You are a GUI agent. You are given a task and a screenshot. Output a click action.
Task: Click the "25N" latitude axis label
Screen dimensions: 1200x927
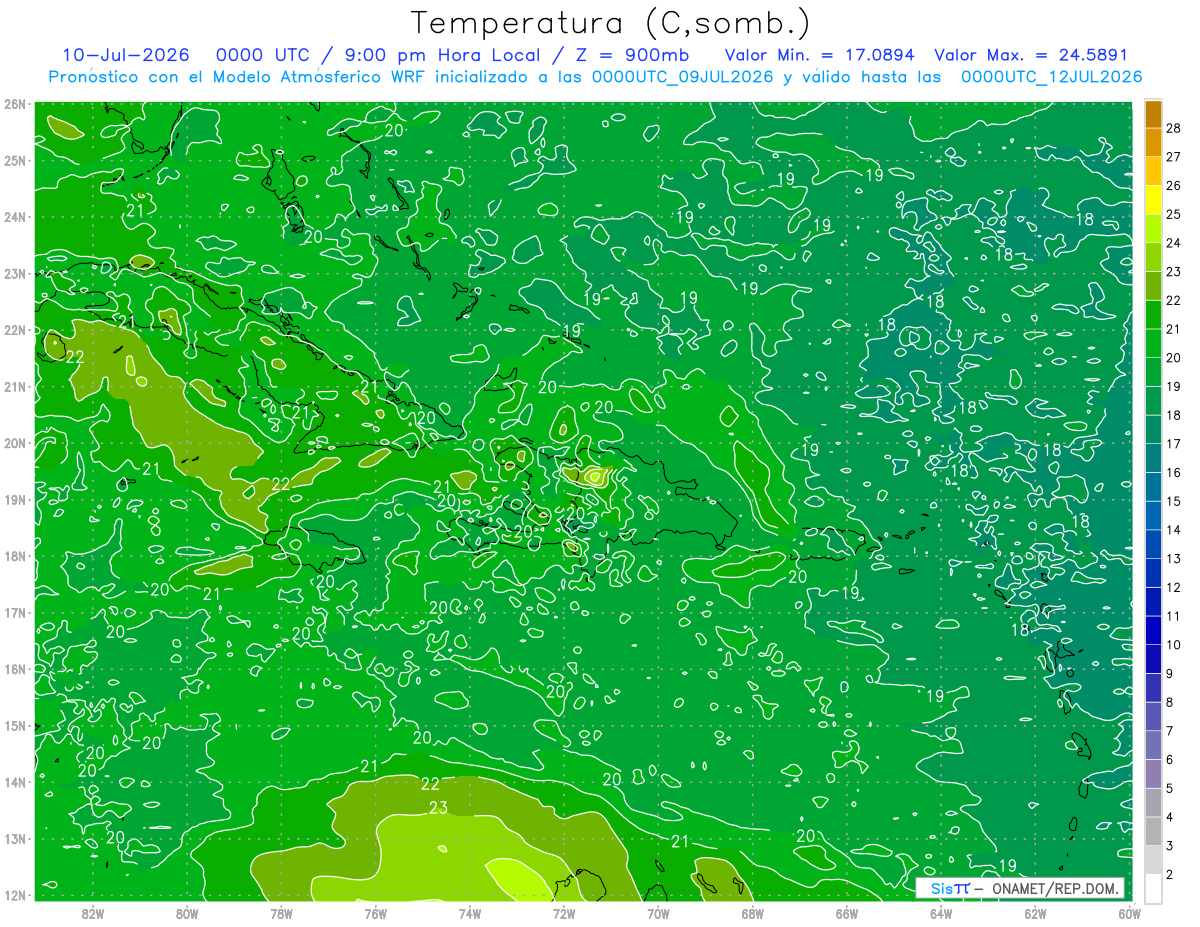click(x=14, y=160)
